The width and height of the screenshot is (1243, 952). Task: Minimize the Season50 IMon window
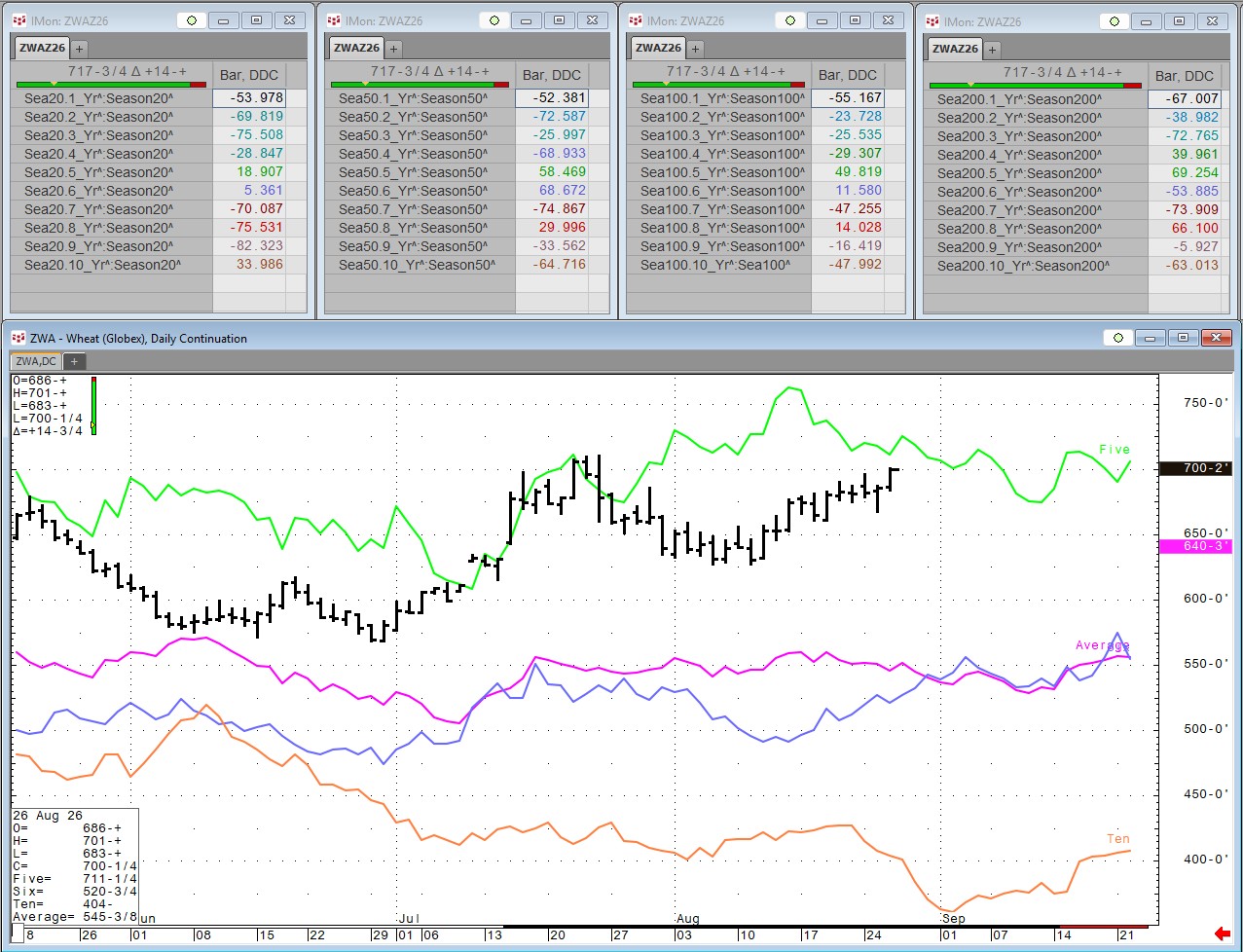click(527, 20)
